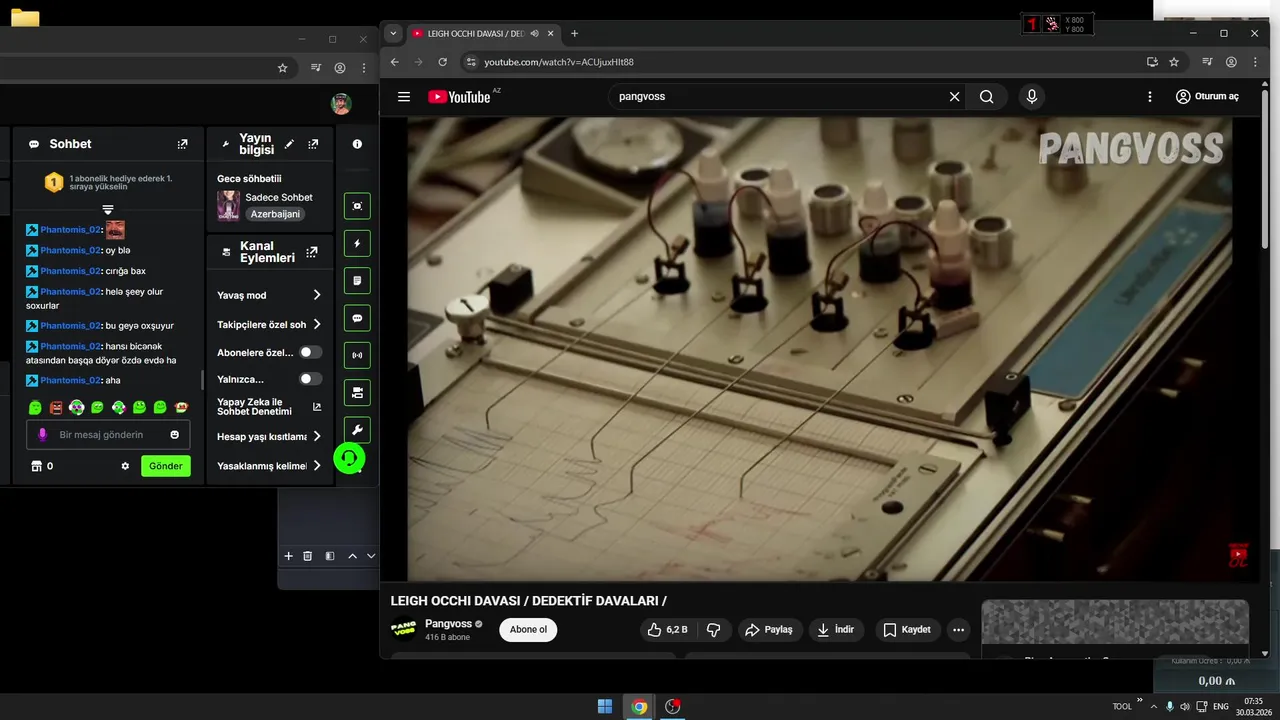Viewport: 1280px width, 720px height.
Task: Open YouTube hamburger guide menu
Action: (404, 97)
